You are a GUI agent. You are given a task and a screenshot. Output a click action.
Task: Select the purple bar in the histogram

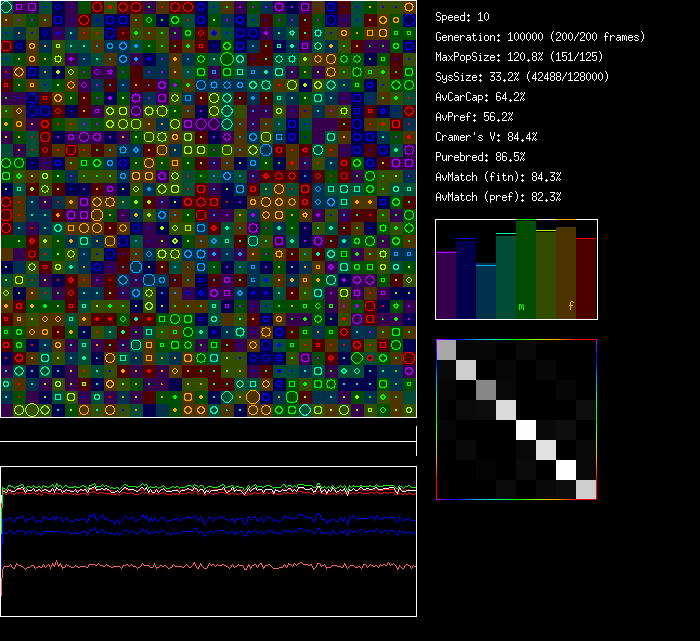[446, 285]
